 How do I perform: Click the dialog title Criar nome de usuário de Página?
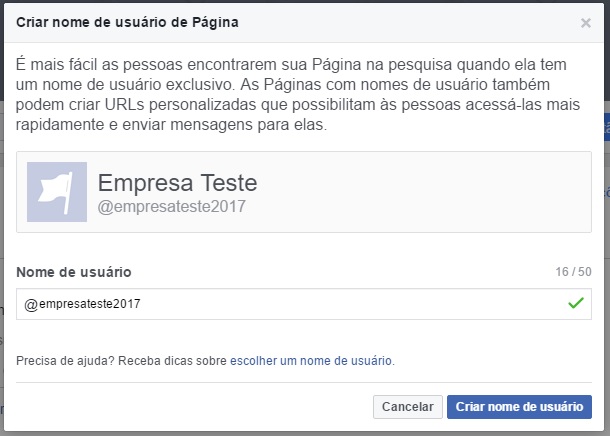(127, 21)
